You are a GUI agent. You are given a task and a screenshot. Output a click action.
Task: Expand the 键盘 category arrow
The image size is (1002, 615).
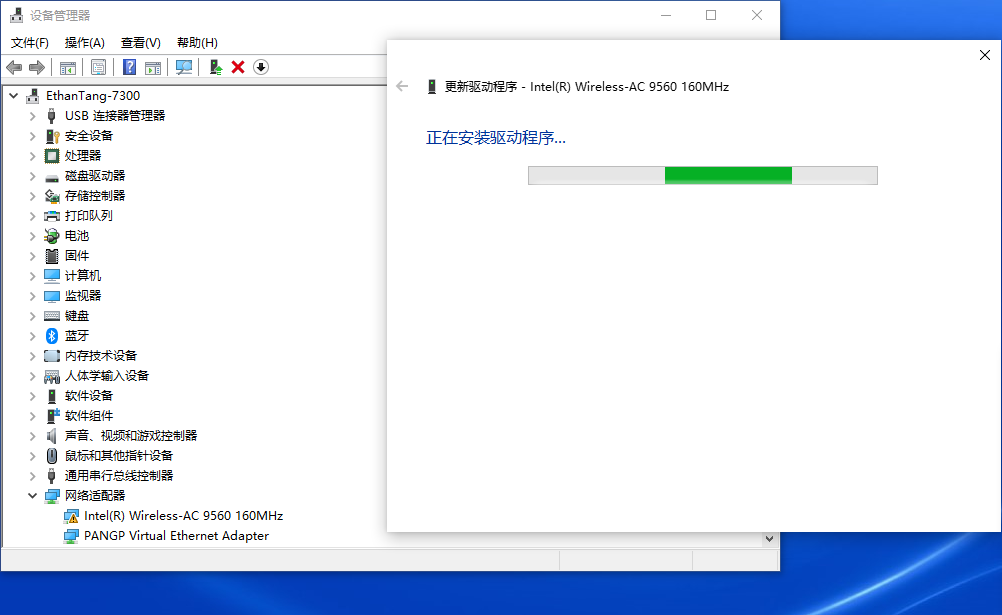(33, 316)
